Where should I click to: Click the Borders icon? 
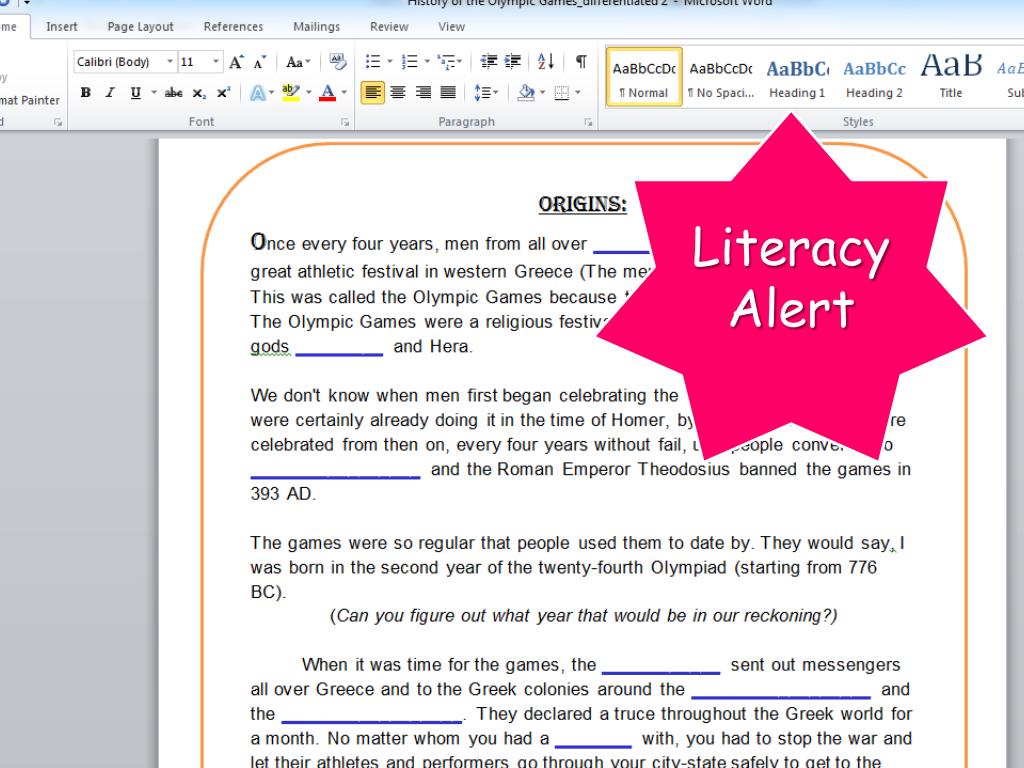click(x=562, y=93)
